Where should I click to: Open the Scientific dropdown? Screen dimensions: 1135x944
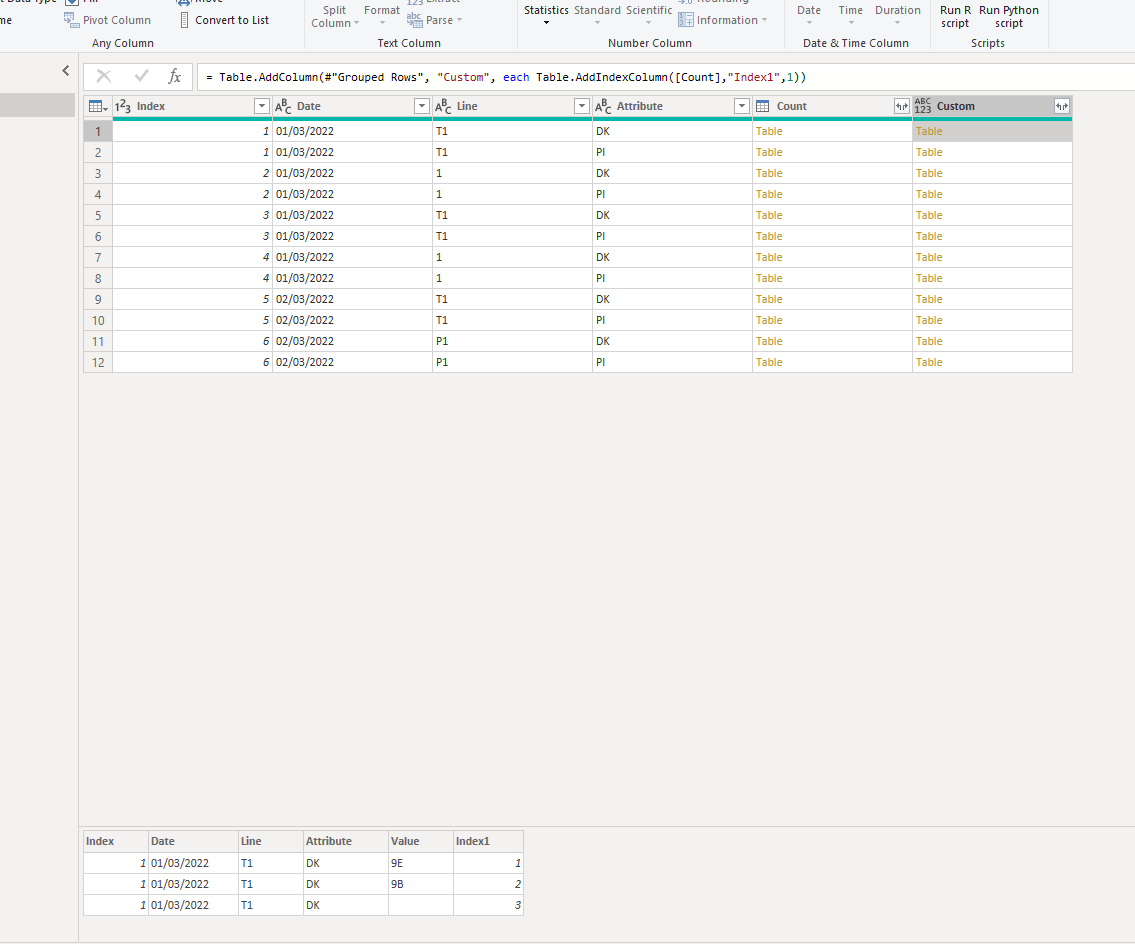[x=649, y=14]
